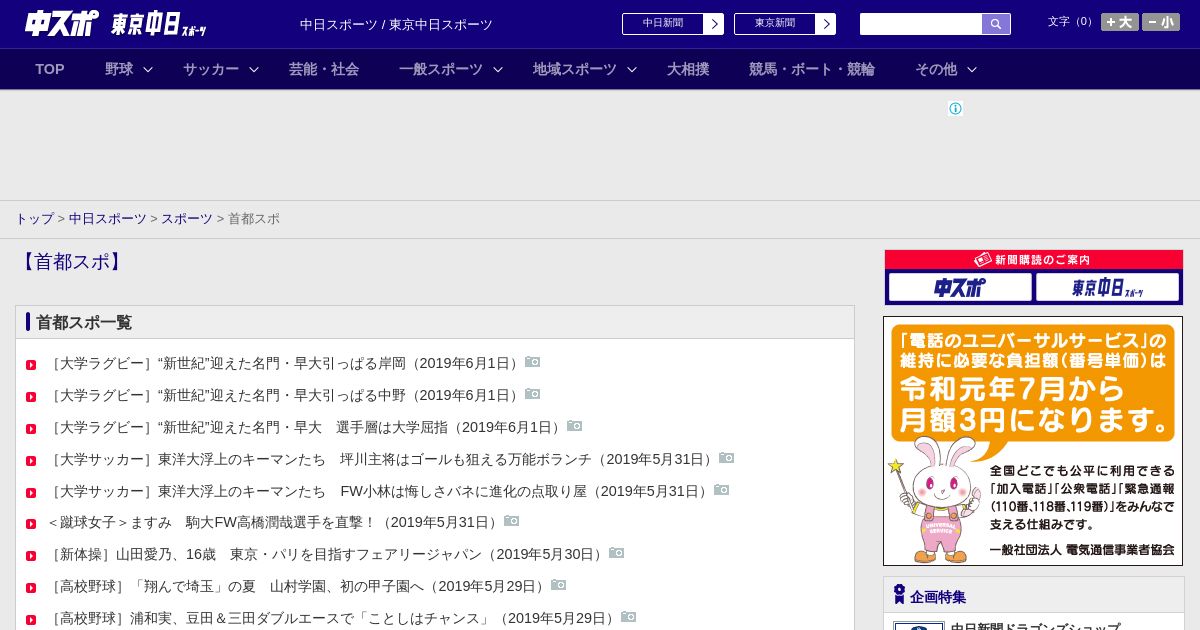Click photo icon beside 山田愛乃 article

(617, 553)
